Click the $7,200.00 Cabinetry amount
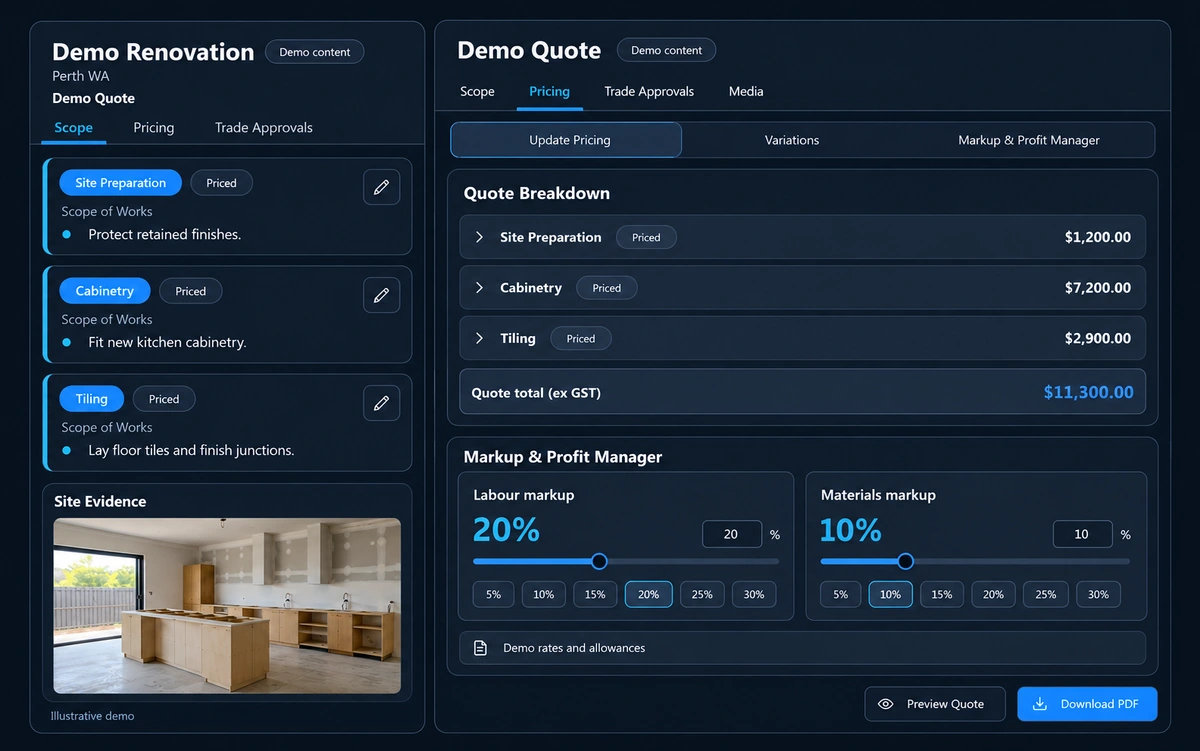Viewport: 1200px width, 751px height. click(x=1098, y=287)
